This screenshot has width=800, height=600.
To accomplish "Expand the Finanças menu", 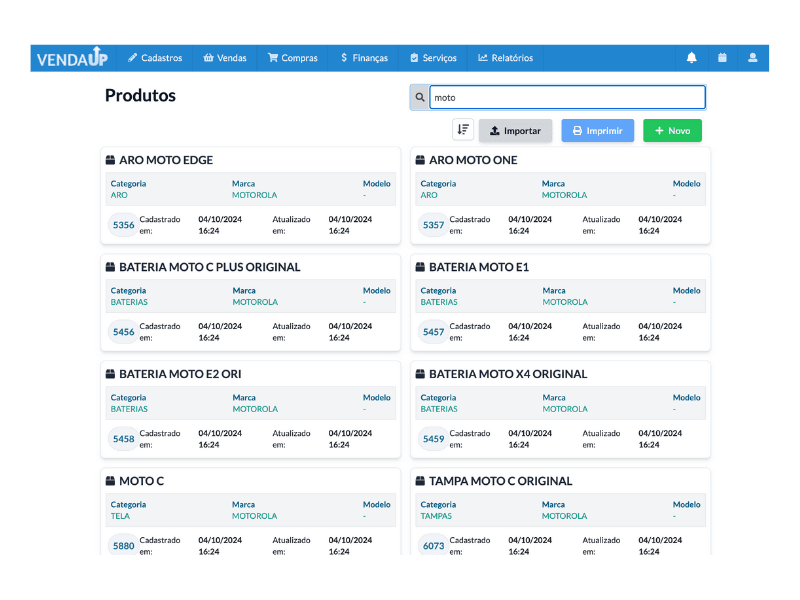I will pyautogui.click(x=363, y=58).
